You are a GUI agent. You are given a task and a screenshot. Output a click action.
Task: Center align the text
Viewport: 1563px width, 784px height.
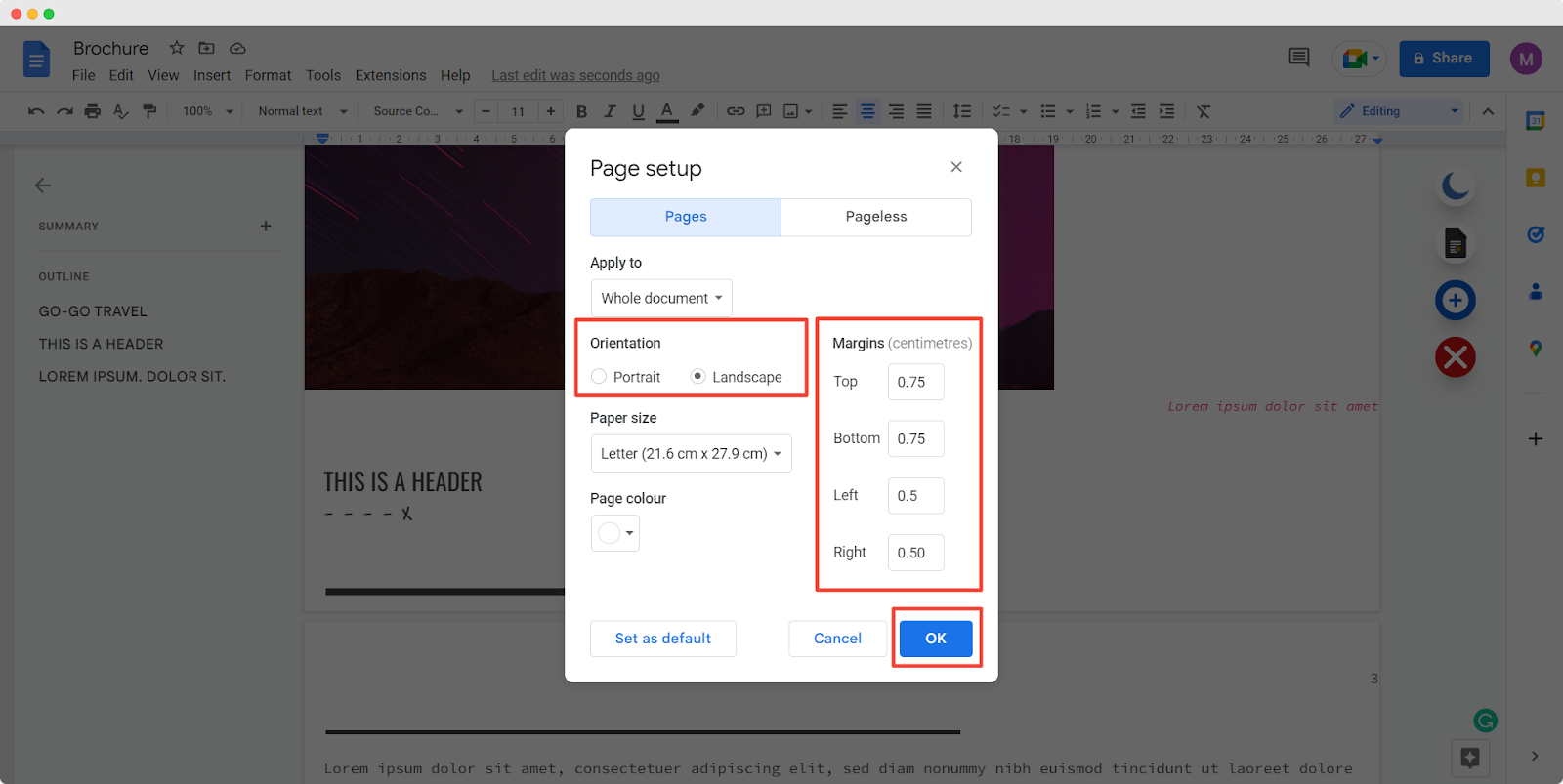(867, 111)
